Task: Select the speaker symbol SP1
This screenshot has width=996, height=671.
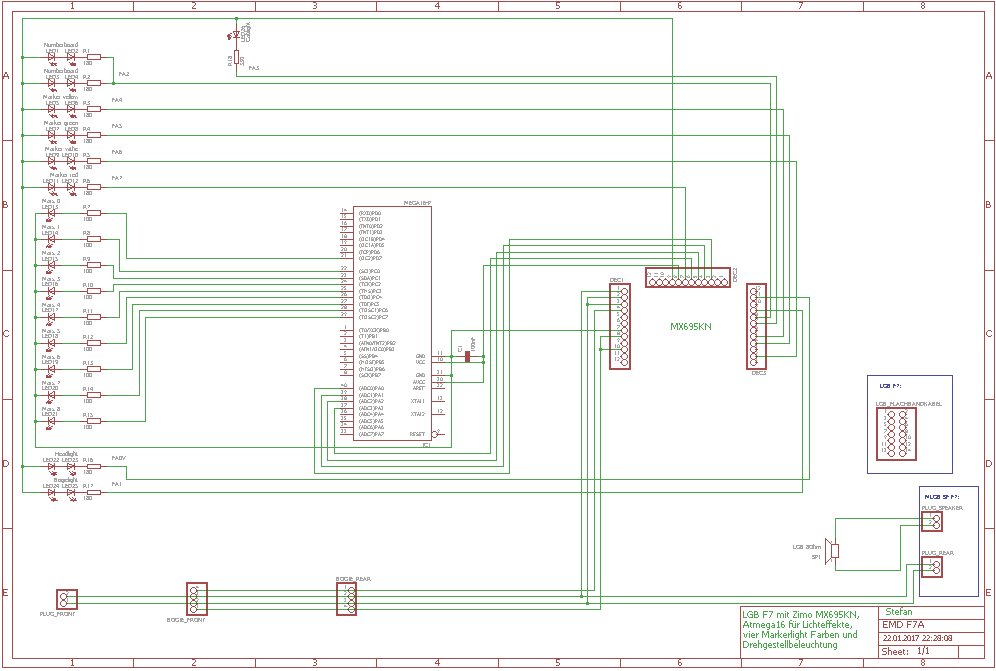Action: 832,551
